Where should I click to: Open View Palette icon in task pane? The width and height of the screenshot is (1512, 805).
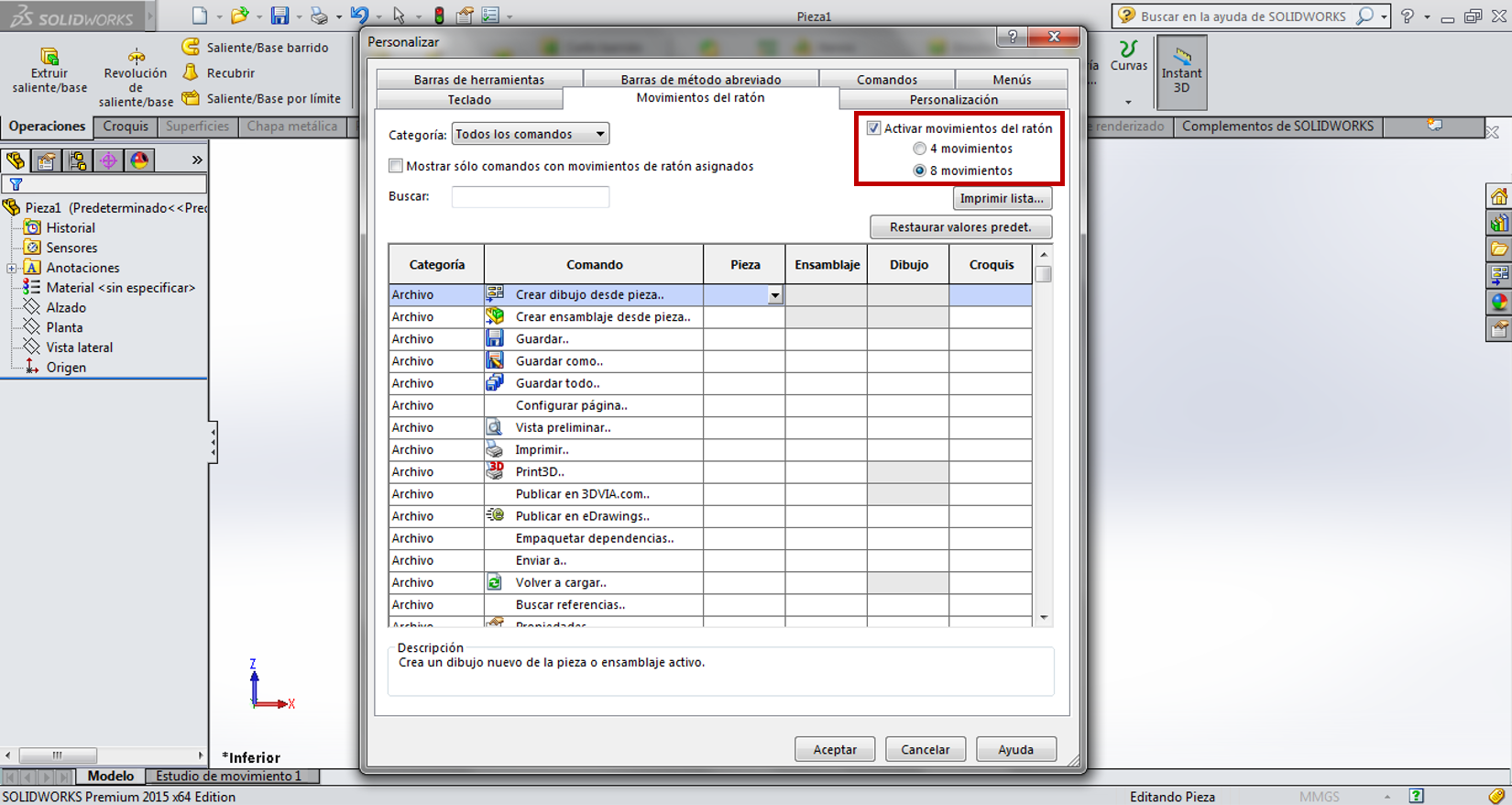click(1499, 275)
